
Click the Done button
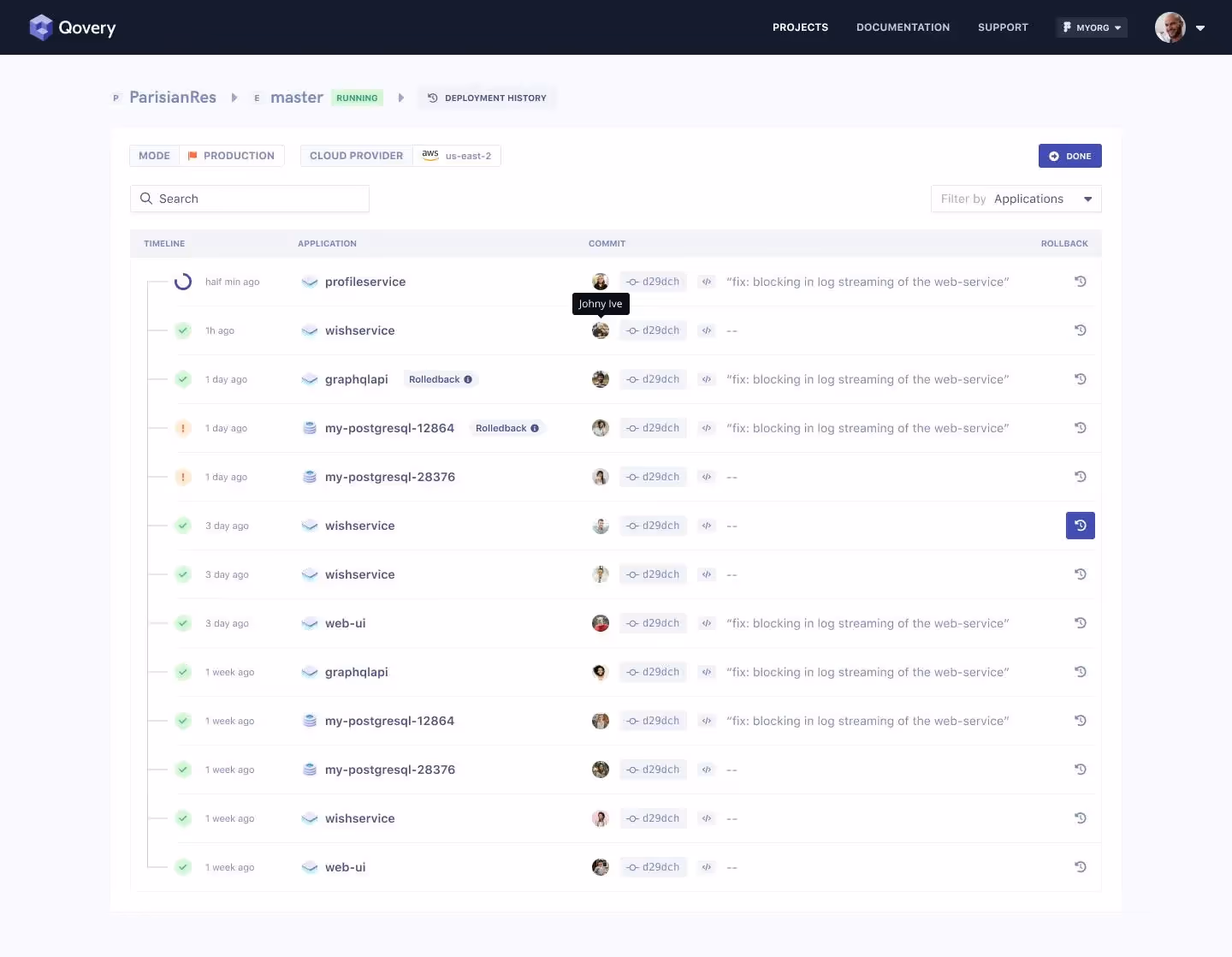(x=1069, y=156)
